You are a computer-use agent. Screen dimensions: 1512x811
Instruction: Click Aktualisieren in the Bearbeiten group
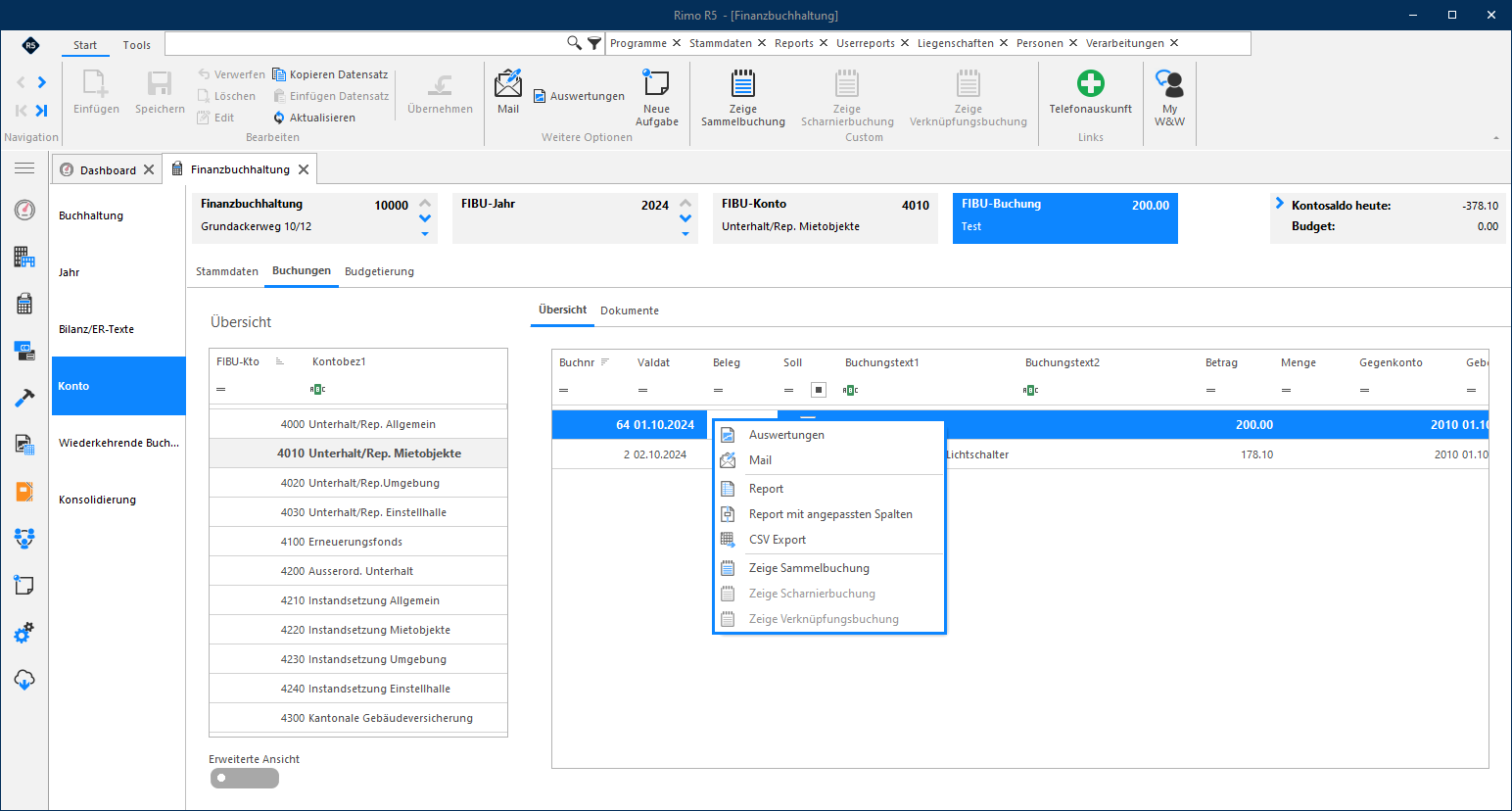(314, 118)
